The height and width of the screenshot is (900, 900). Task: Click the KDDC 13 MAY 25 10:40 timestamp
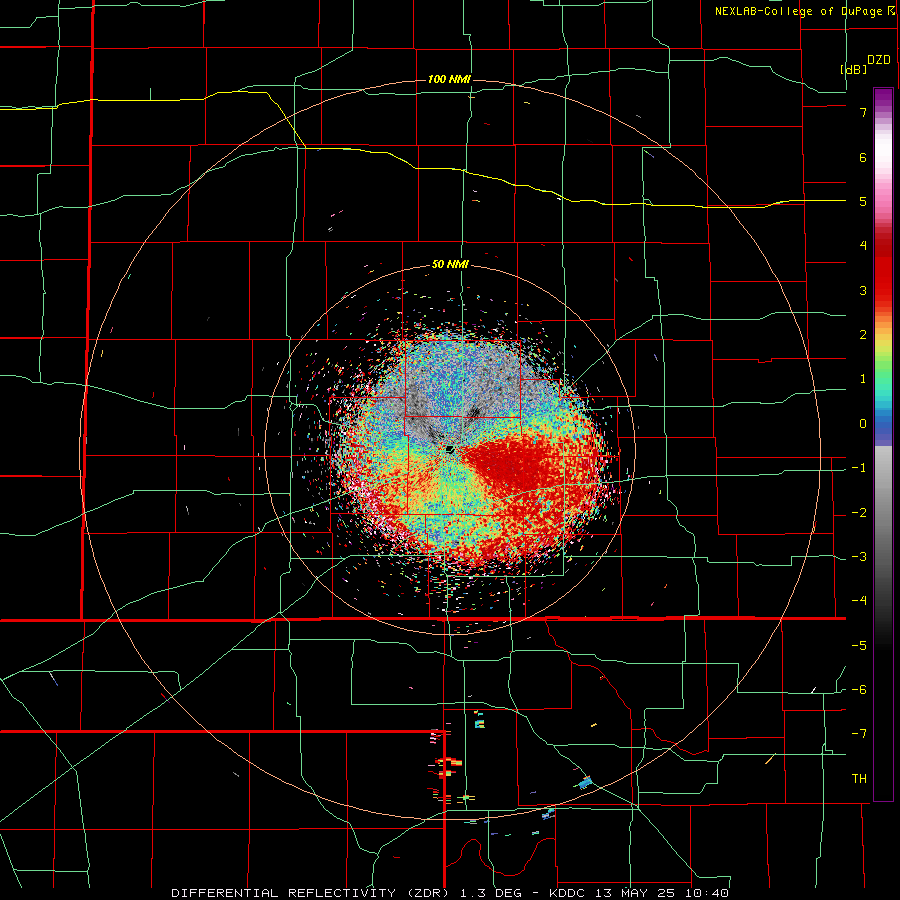click(x=639, y=893)
